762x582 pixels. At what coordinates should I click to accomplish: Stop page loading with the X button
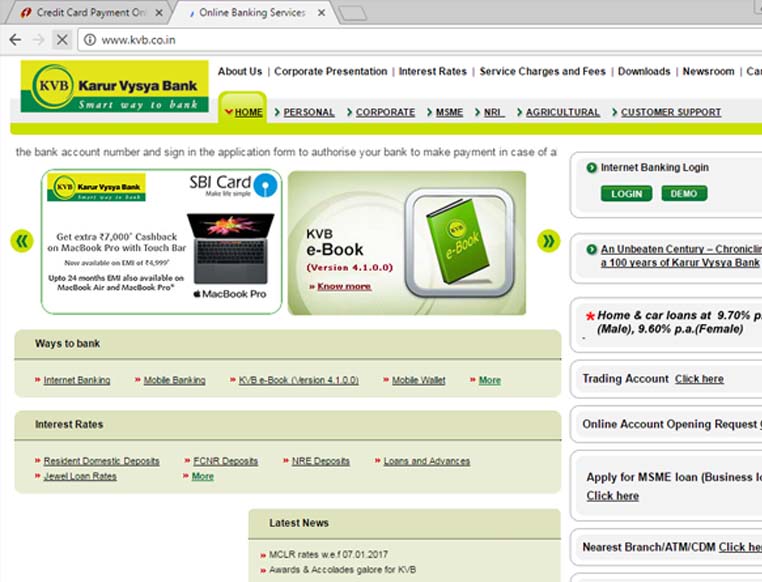(62, 40)
